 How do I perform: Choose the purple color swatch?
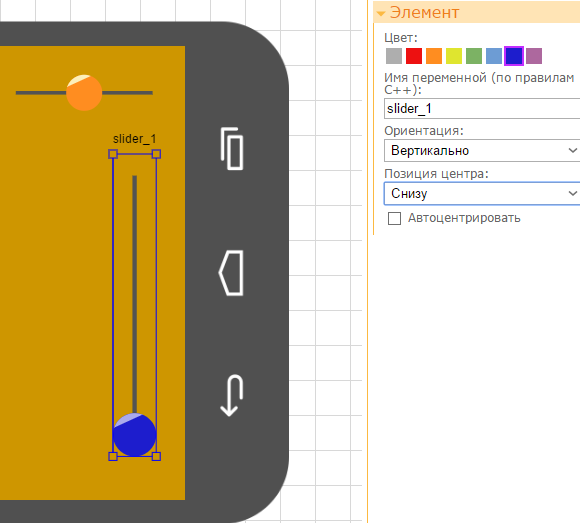[x=534, y=56]
